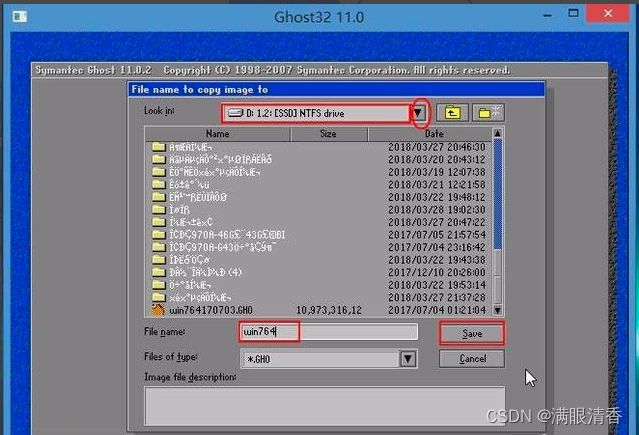Select folder icon dated 2018/03/21 12:21:58
This screenshot has height=435, width=639.
pyautogui.click(x=159, y=184)
